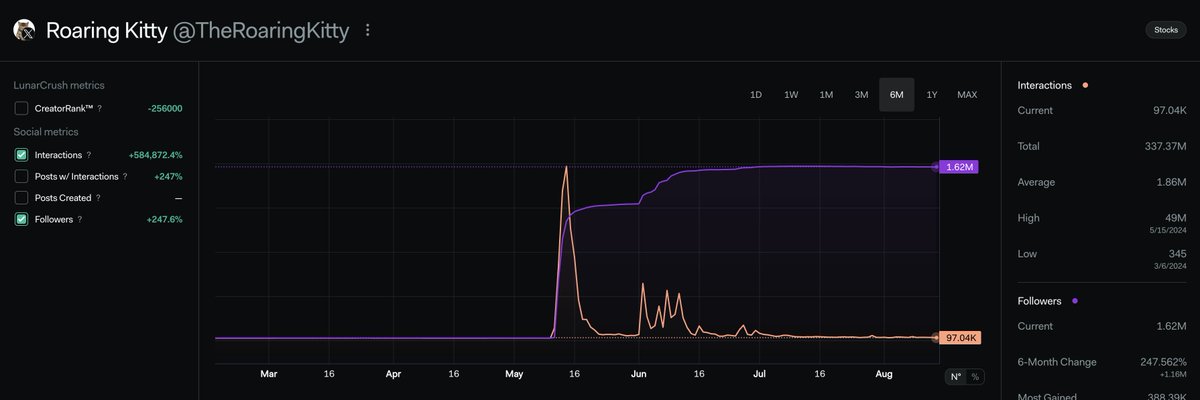This screenshot has height=400, width=1200.
Task: Switch chart values to N° number mode
Action: 955,377
